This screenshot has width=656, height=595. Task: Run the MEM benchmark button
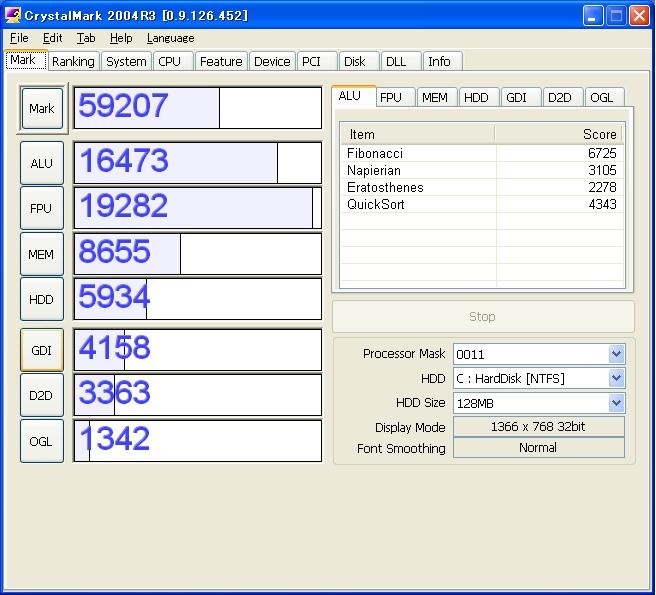coord(42,254)
